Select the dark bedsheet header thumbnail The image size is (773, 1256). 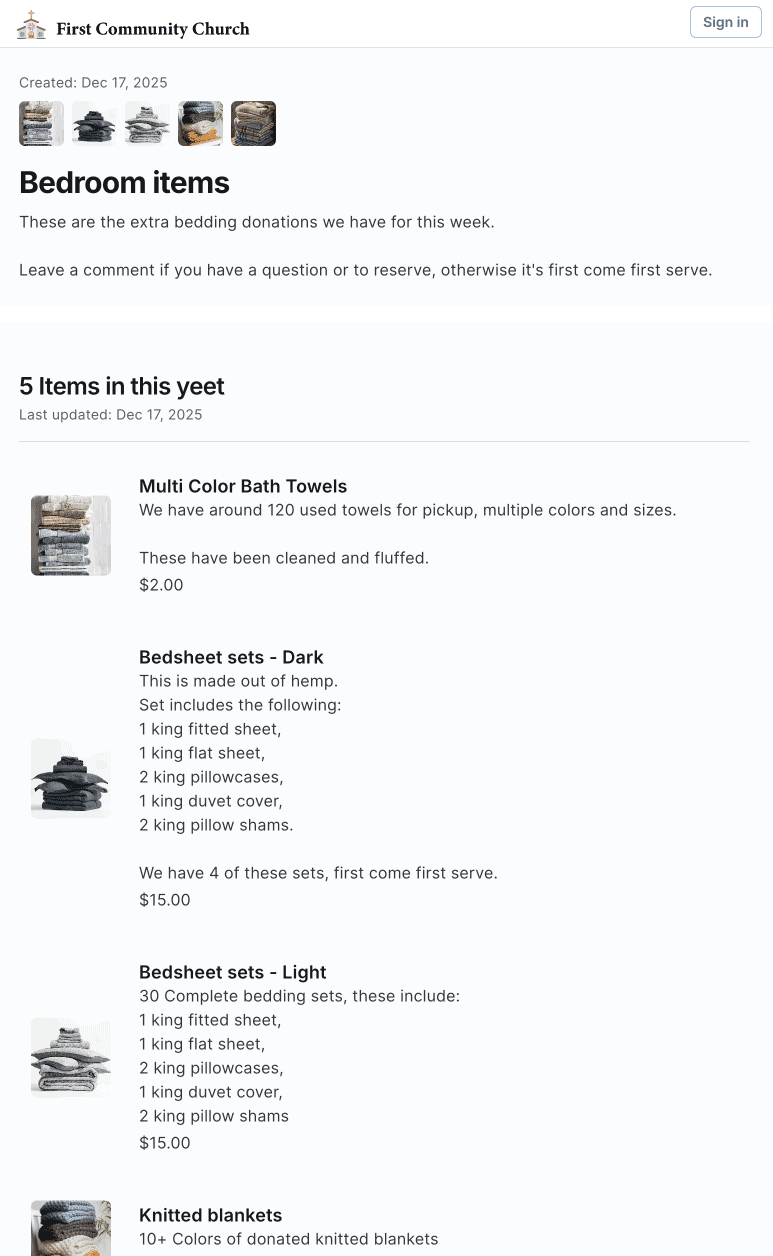[94, 124]
